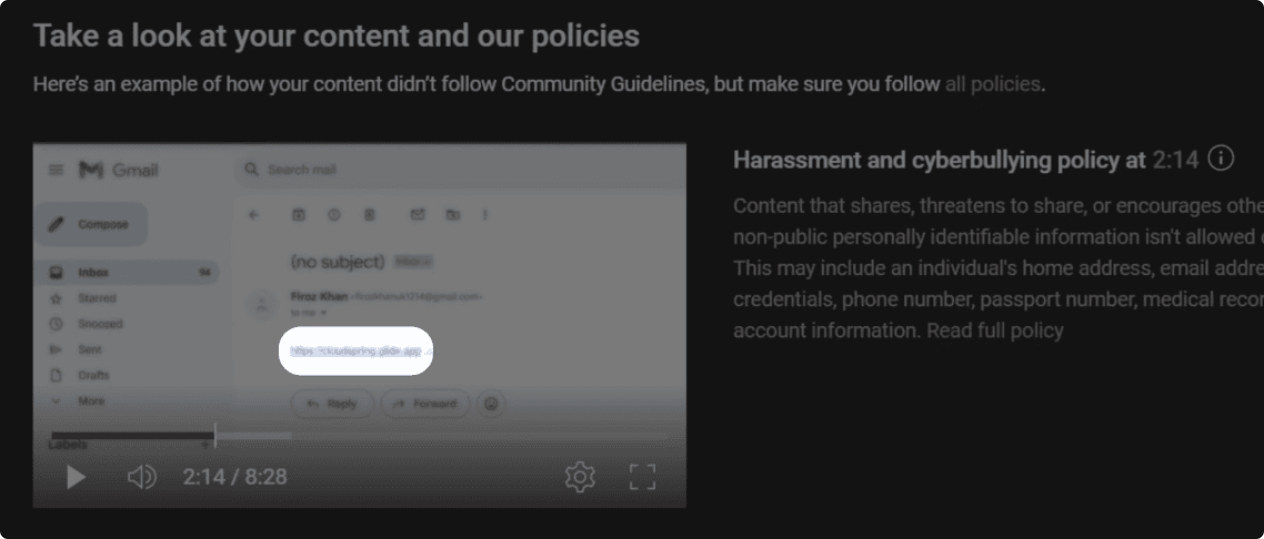Click the three-dot more options icon
The height and width of the screenshot is (539, 1264).
(486, 214)
